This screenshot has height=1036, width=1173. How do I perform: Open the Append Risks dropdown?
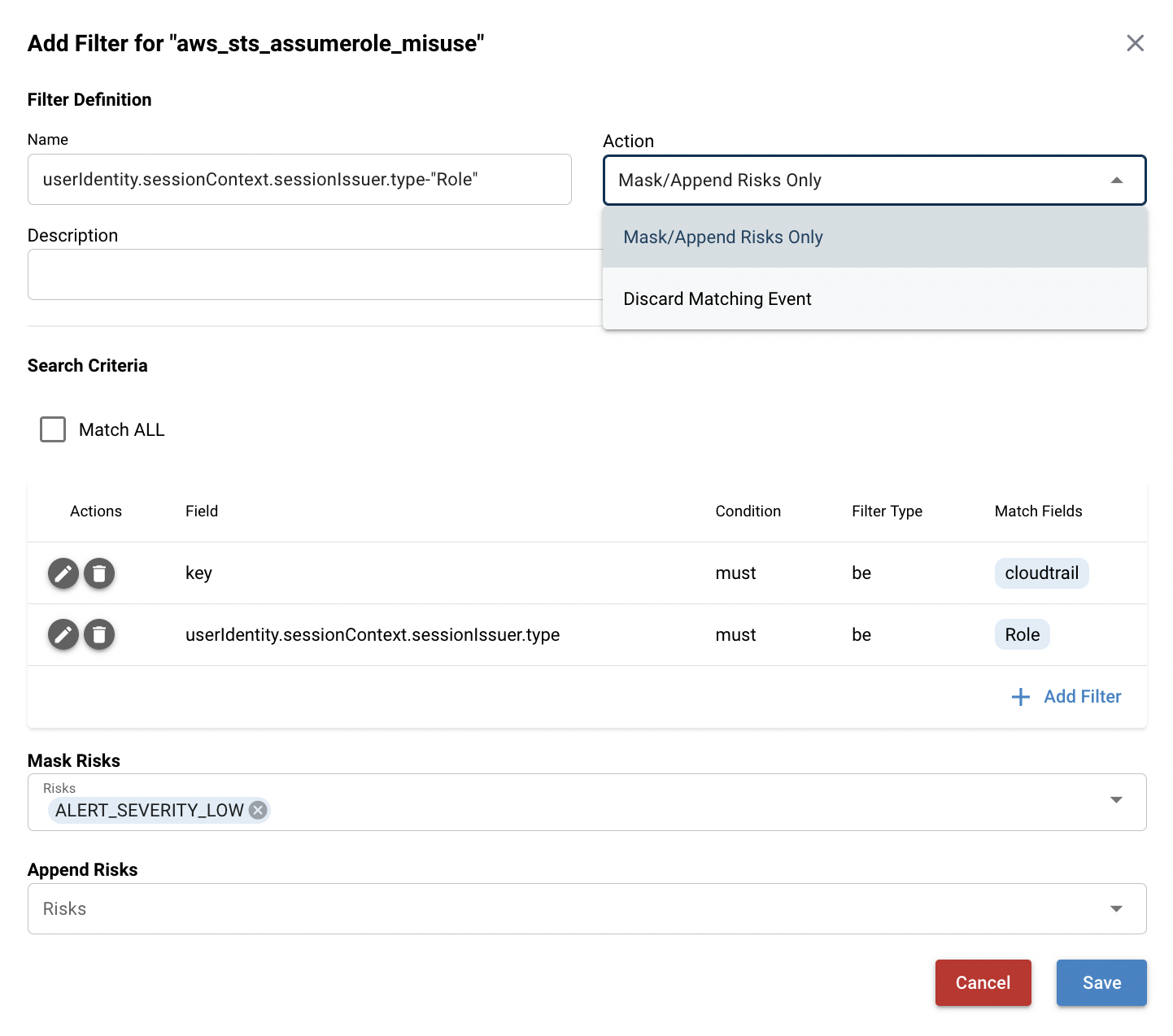(1116, 908)
